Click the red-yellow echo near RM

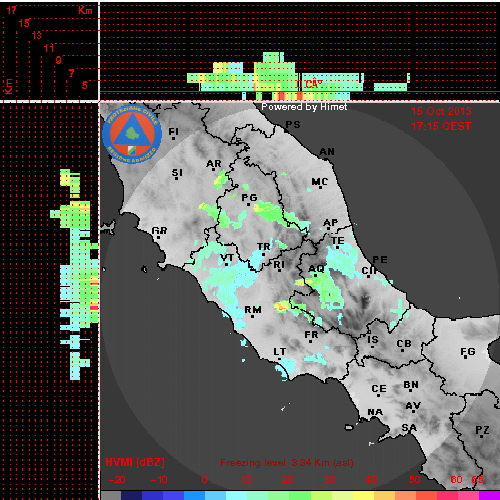(x=282, y=306)
